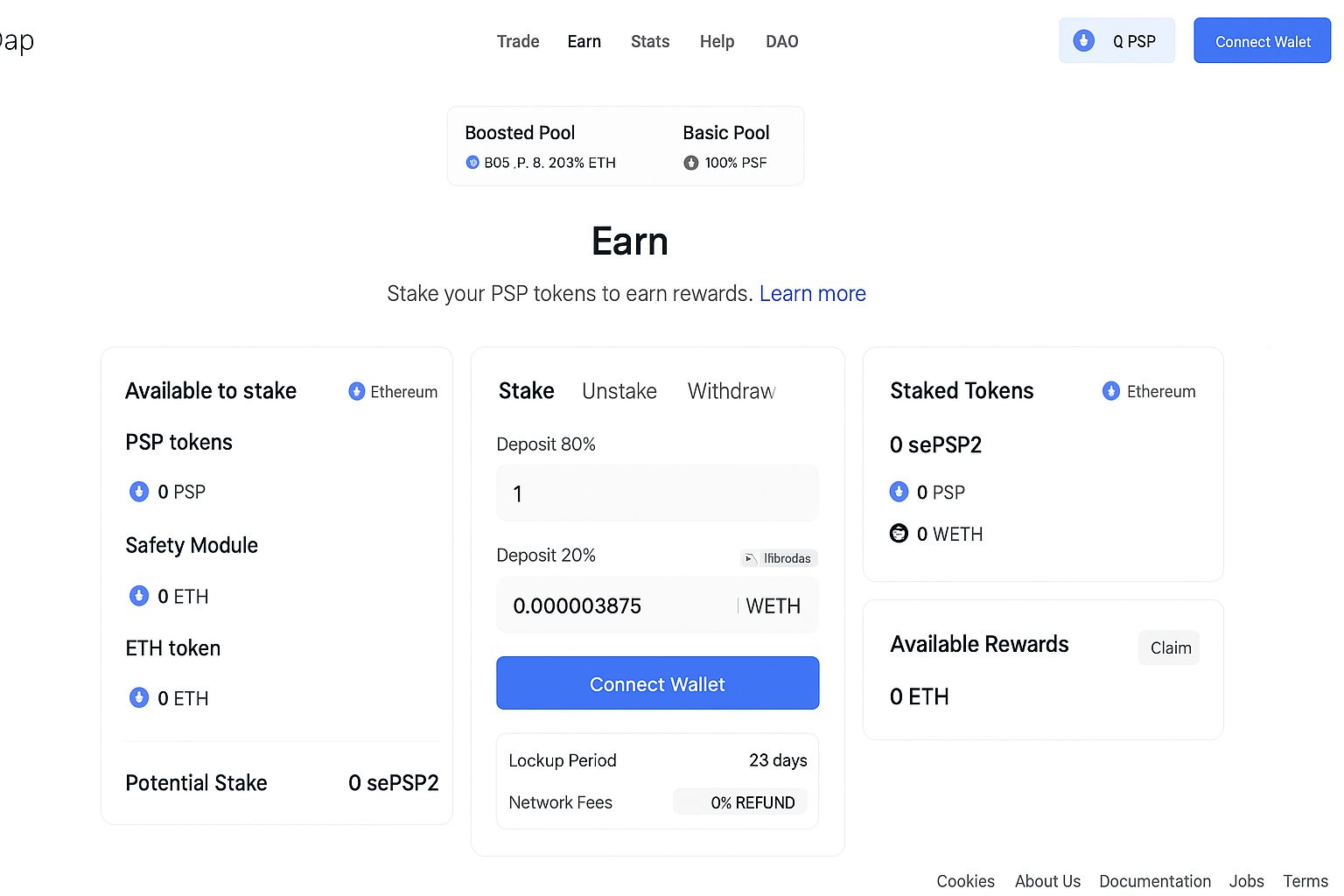Viewport: 1344px width, 896px height.
Task: Claim your available ETH rewards
Action: point(1169,647)
